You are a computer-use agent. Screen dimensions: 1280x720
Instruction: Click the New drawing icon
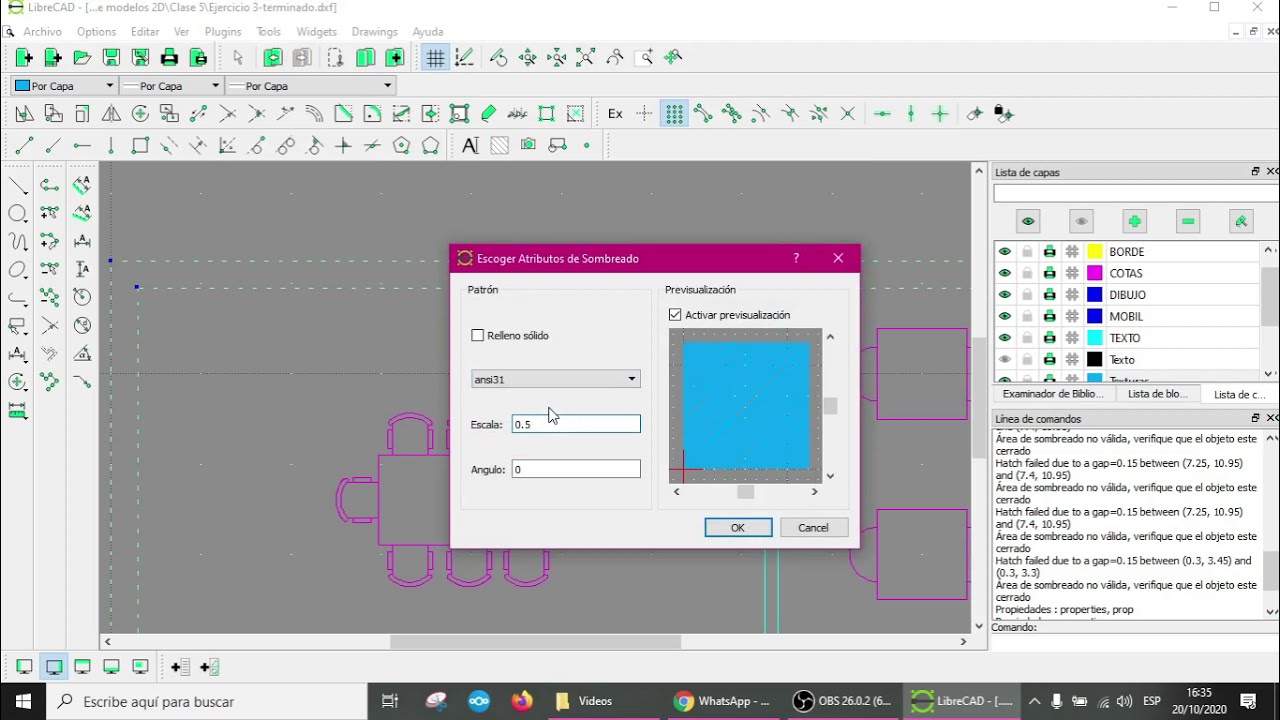pos(24,58)
